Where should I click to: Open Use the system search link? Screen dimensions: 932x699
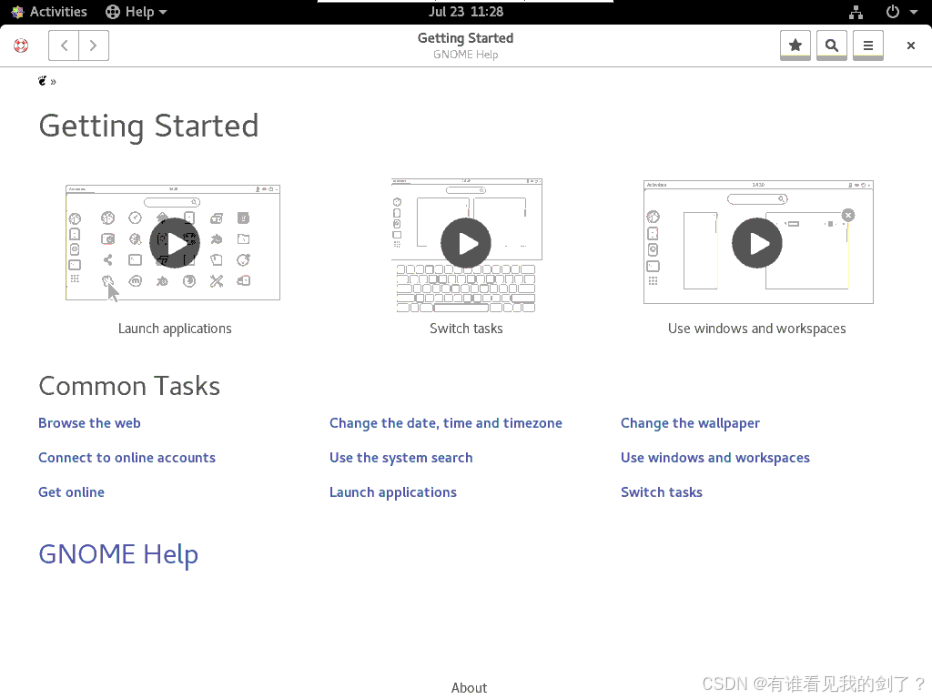pos(401,458)
